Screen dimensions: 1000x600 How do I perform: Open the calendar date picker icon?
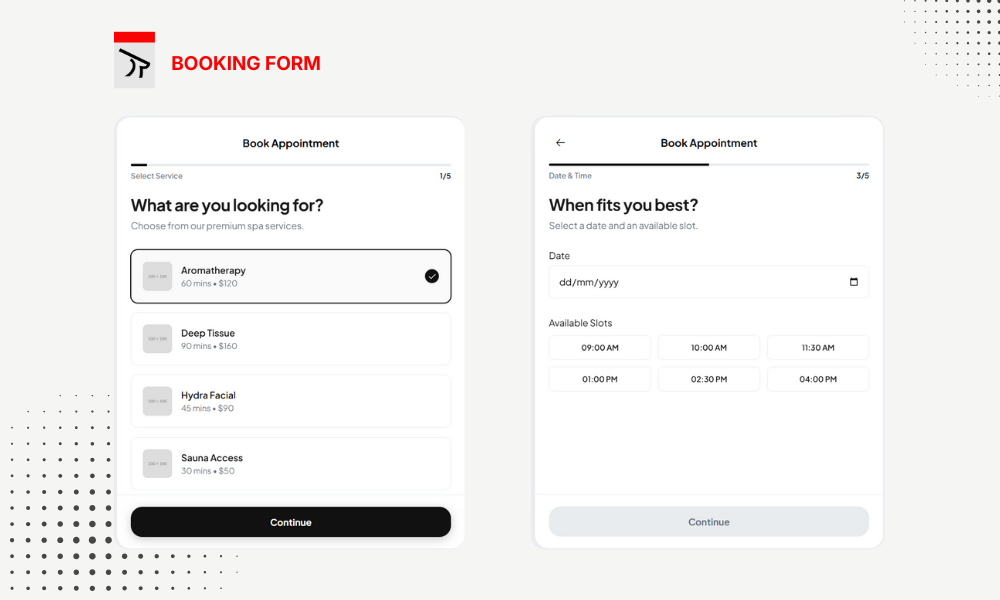click(x=853, y=282)
